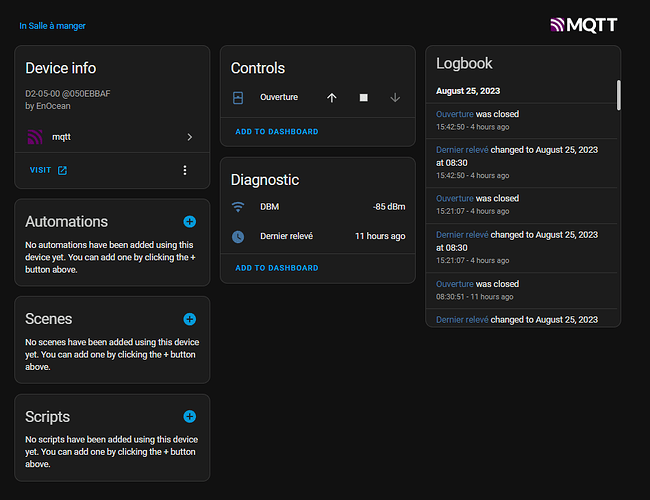Open first Dernier relevé logbook link
The width and height of the screenshot is (650, 500).
462,149
